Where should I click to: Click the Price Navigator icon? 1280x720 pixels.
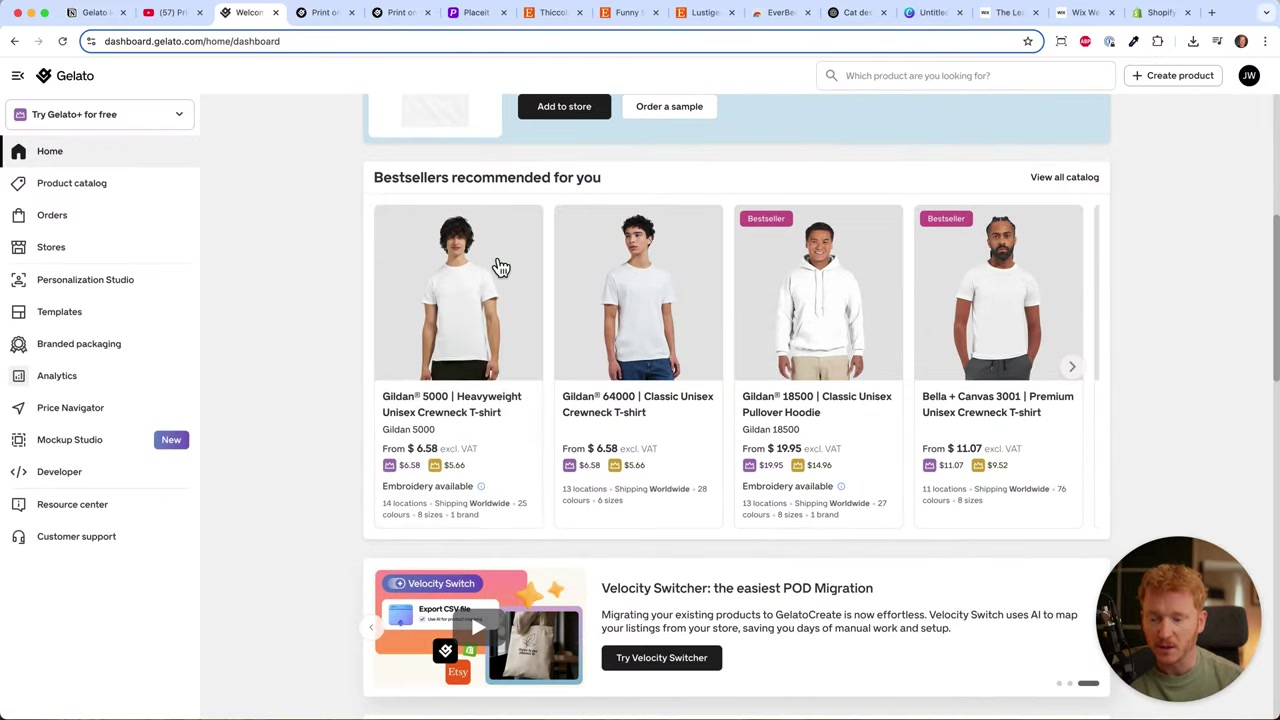18,408
